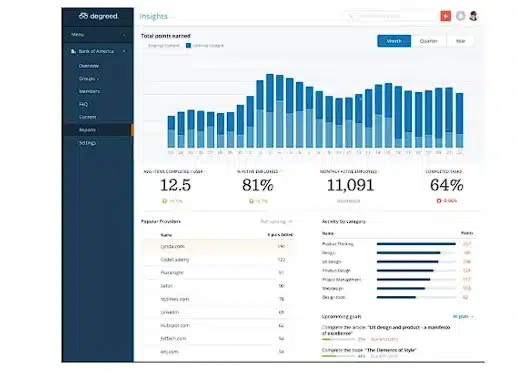Switch chart range to Quarter
521x375 pixels.
428,41
